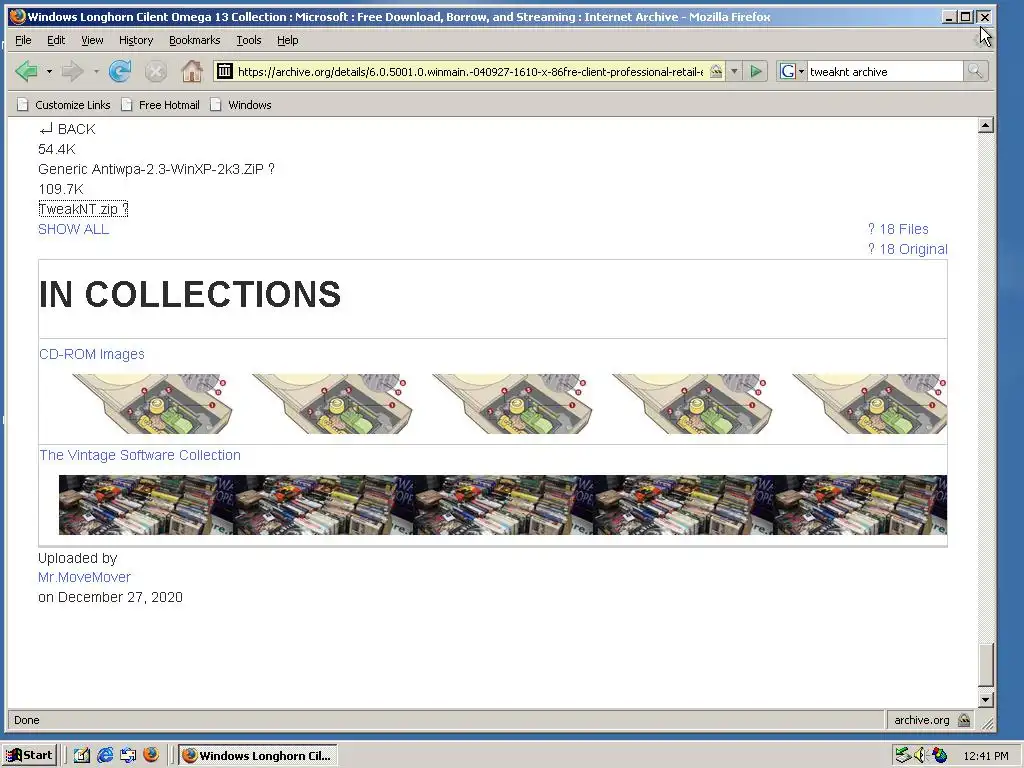Go to Home page via house icon
Screen dimensions: 1024x768
click(x=191, y=71)
